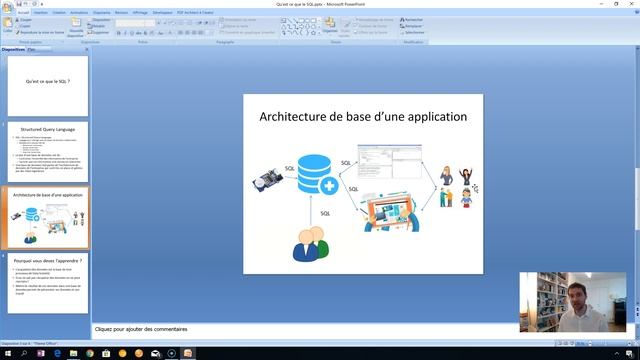The image size is (640, 360).
Task: Show hidden system tray icons chevron
Action: (617, 353)
